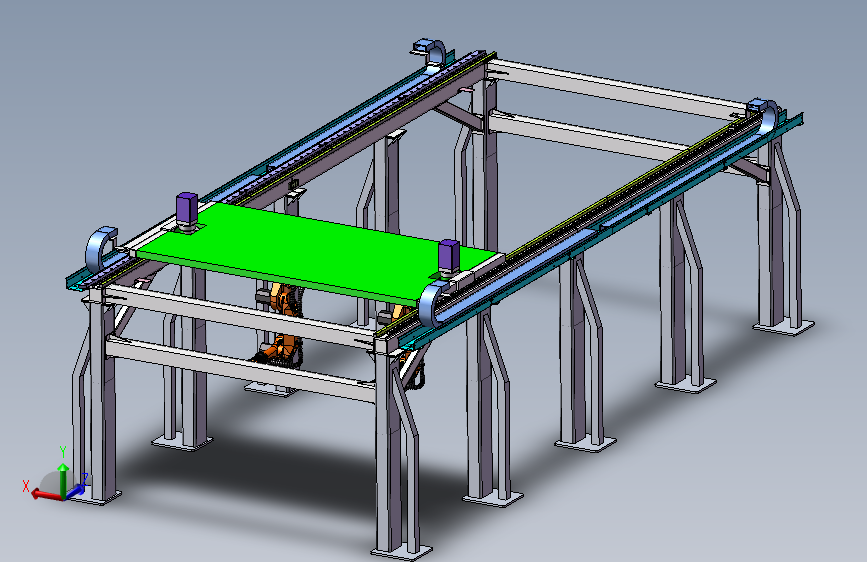This screenshot has width=867, height=562.
Task: Select the lowest front cross beam
Action: tap(241, 369)
